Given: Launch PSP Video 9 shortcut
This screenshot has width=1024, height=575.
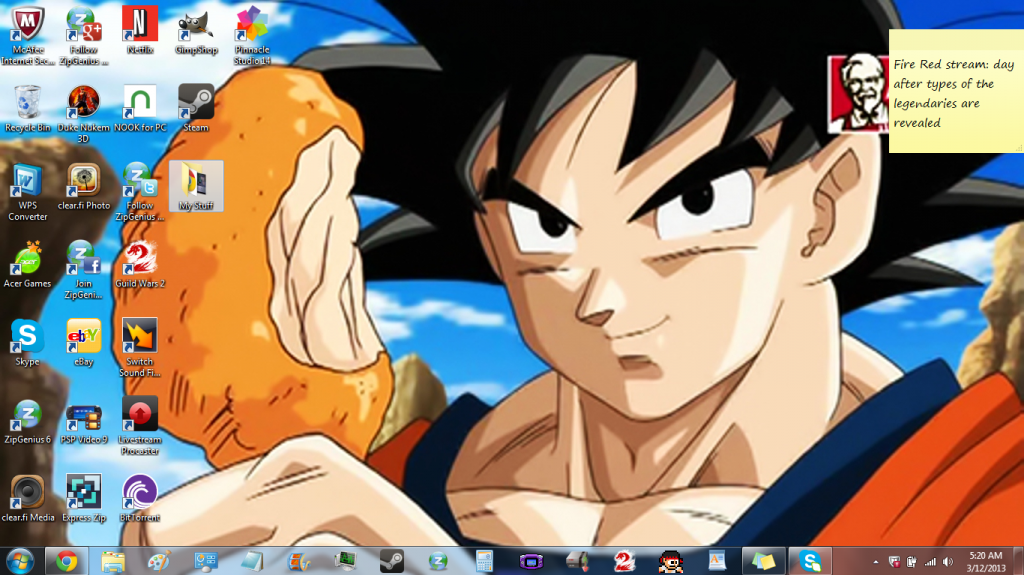Looking at the screenshot, I should pos(84,420).
